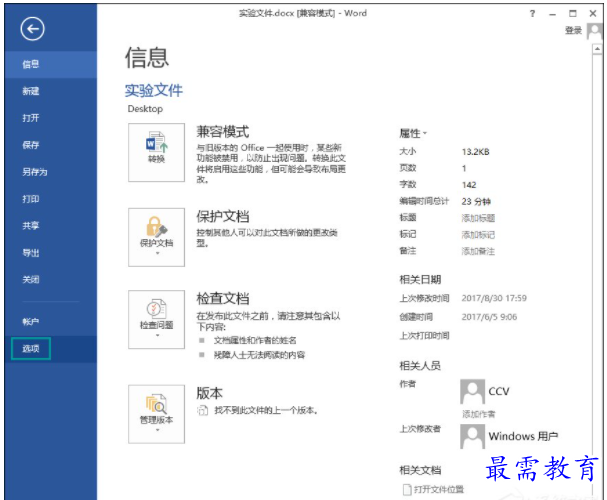Click the 相关人员 section heading
The image size is (607, 500).
point(420,366)
